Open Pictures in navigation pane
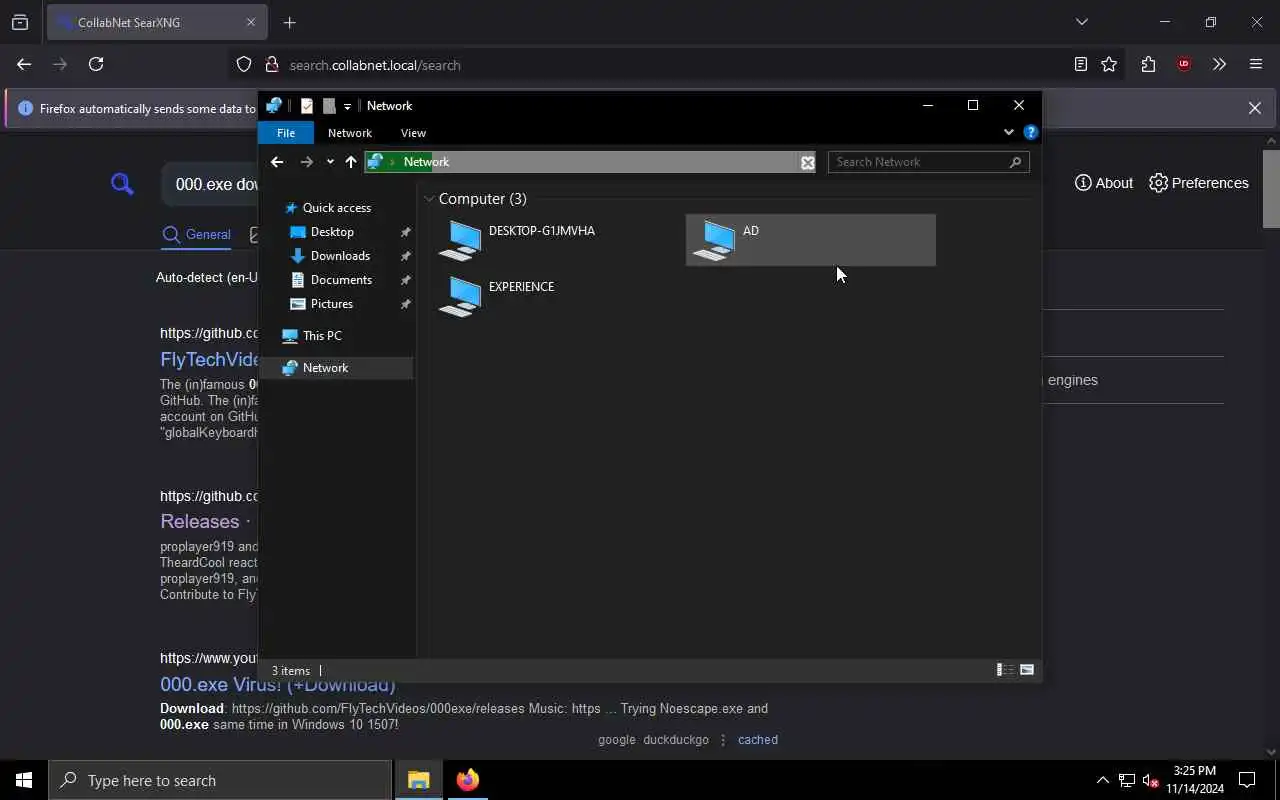 [x=331, y=304]
